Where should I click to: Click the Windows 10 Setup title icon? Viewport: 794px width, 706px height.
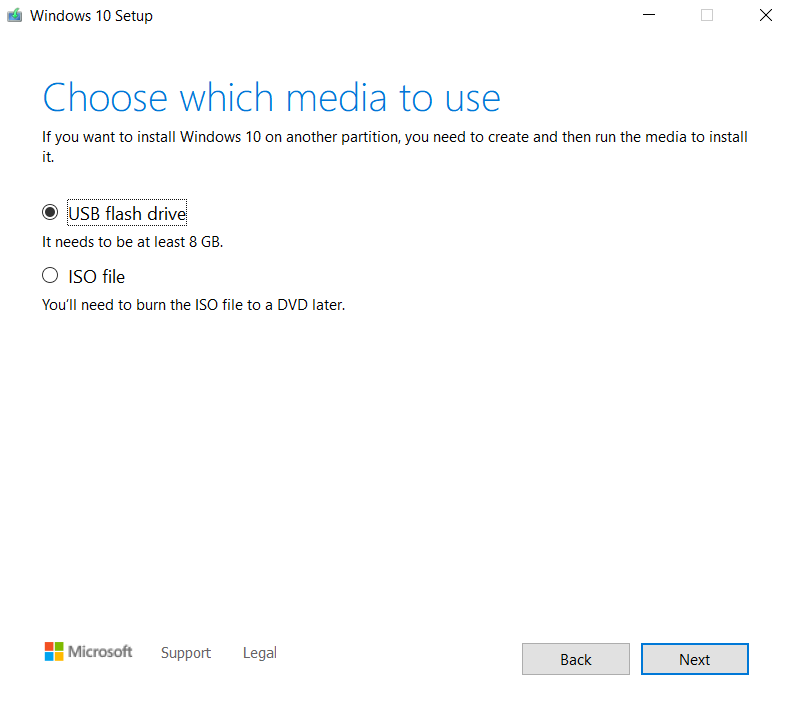tap(15, 15)
